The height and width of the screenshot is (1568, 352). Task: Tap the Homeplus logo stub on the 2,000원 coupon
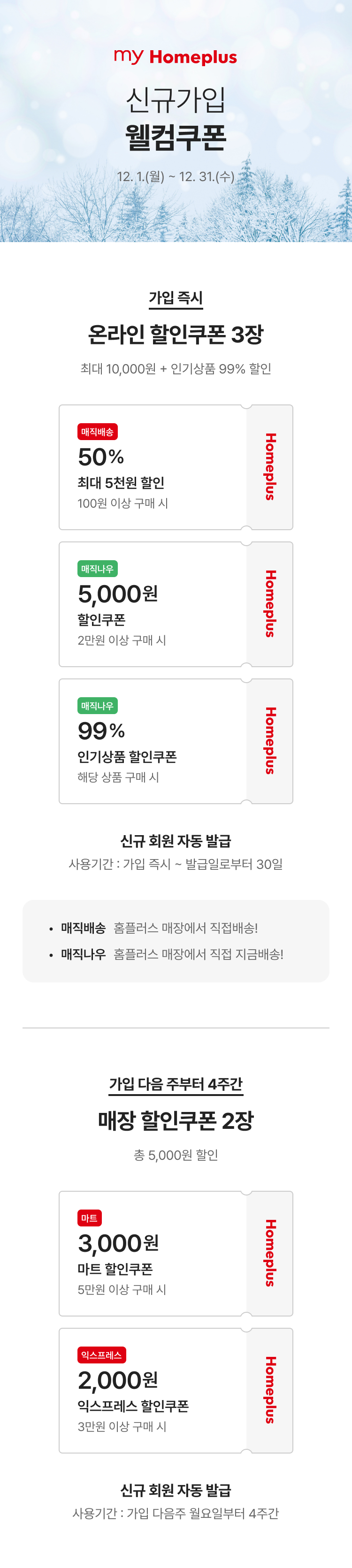click(270, 1390)
